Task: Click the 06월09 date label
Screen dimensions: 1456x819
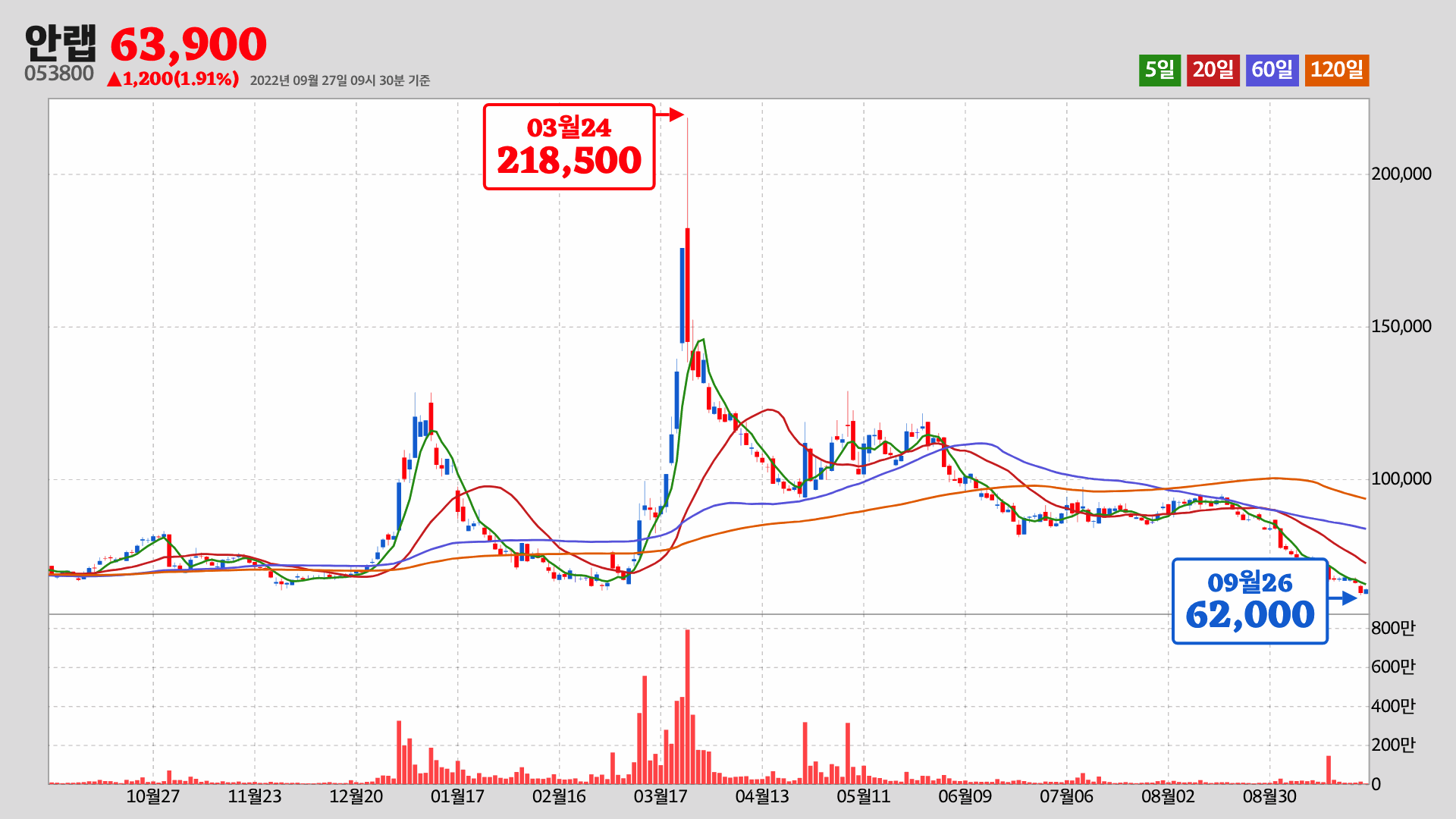Action: pos(965,796)
